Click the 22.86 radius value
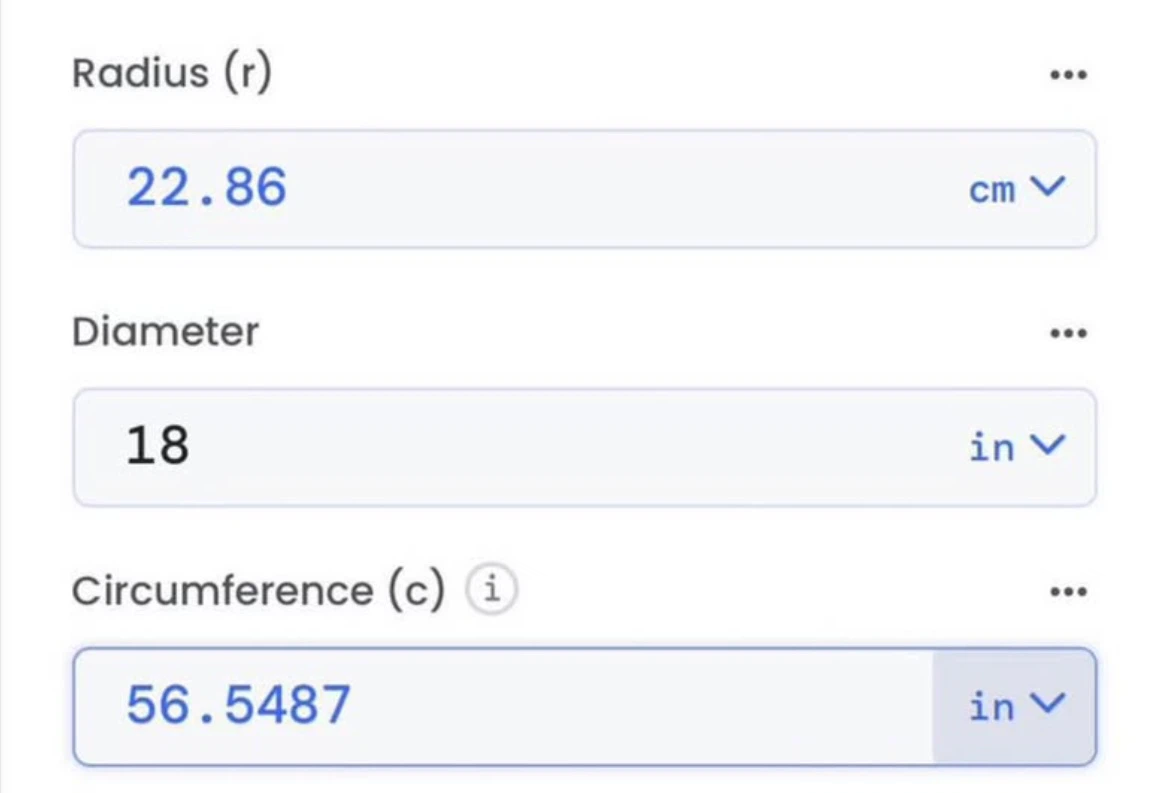1156x793 pixels. (x=206, y=188)
